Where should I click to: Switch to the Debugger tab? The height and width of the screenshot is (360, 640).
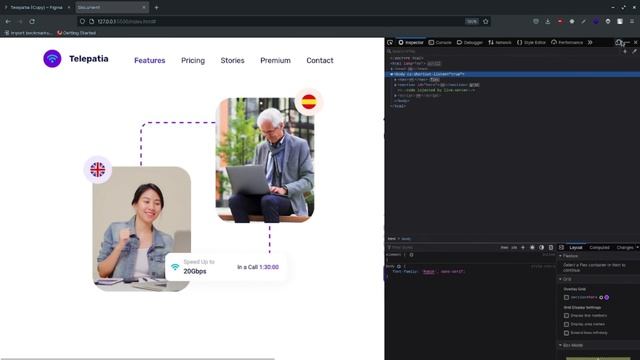(x=469, y=42)
